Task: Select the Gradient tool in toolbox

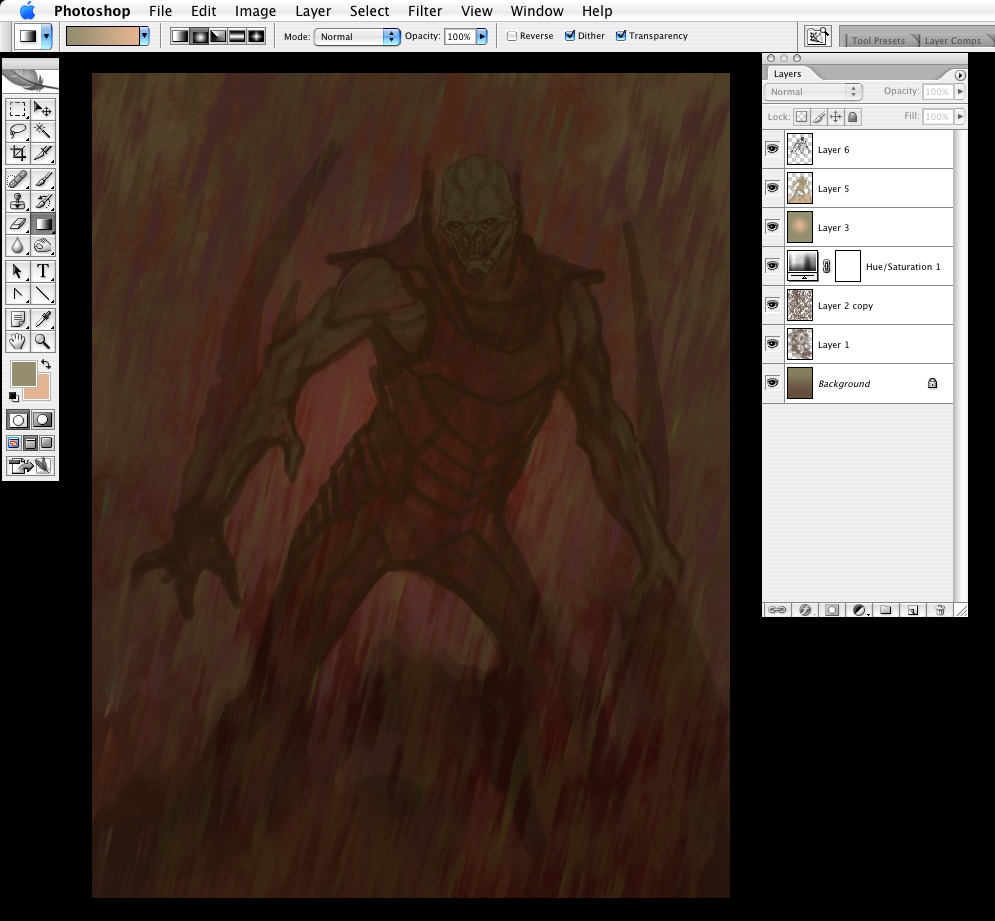Action: (x=43, y=223)
